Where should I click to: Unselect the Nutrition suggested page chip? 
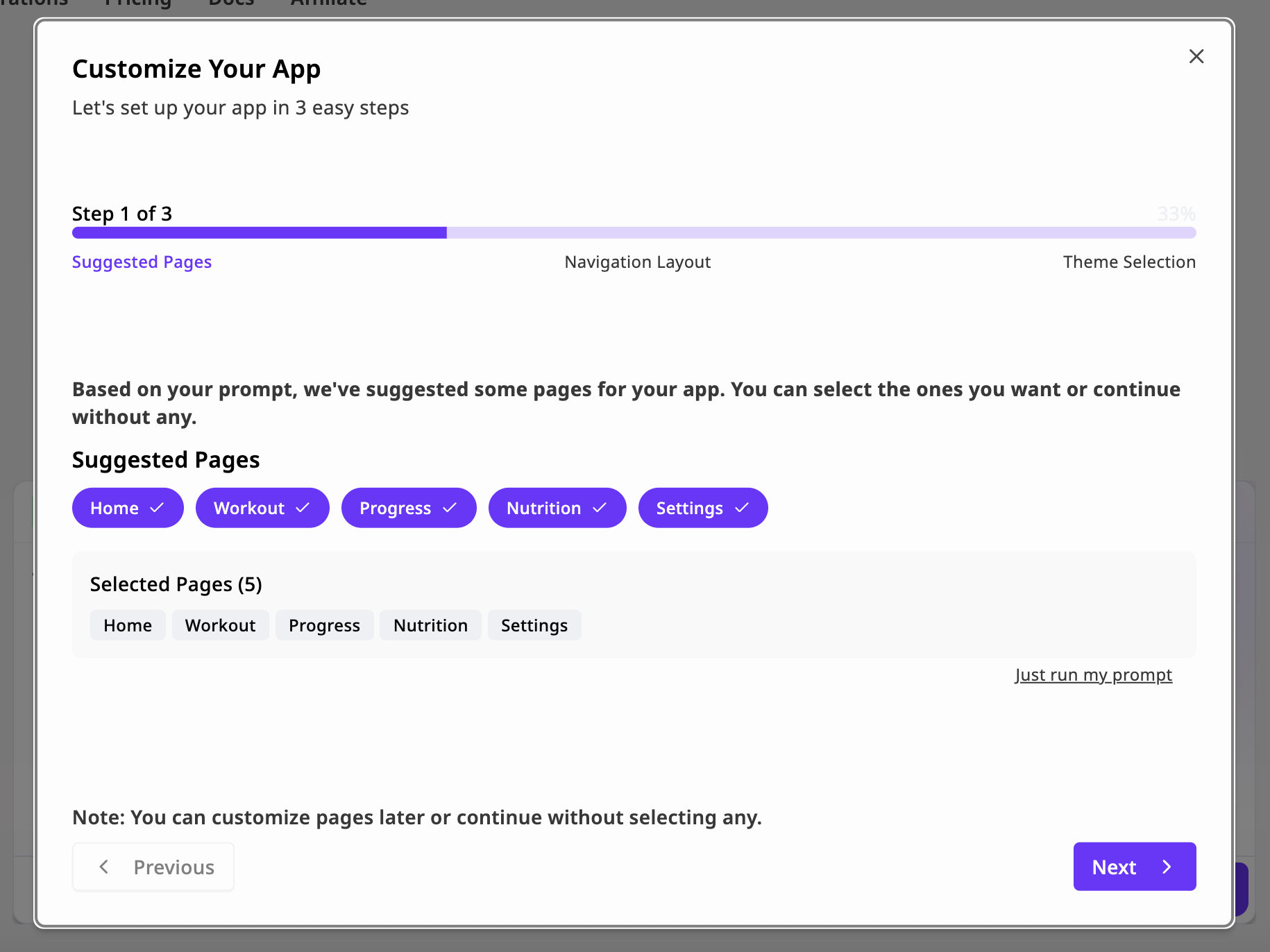(557, 508)
